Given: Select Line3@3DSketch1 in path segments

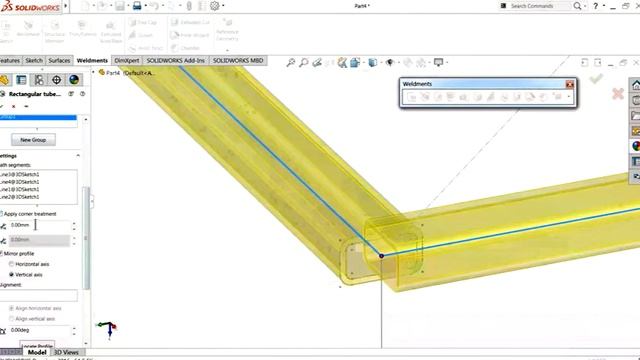Looking at the screenshot, I should [20, 174].
